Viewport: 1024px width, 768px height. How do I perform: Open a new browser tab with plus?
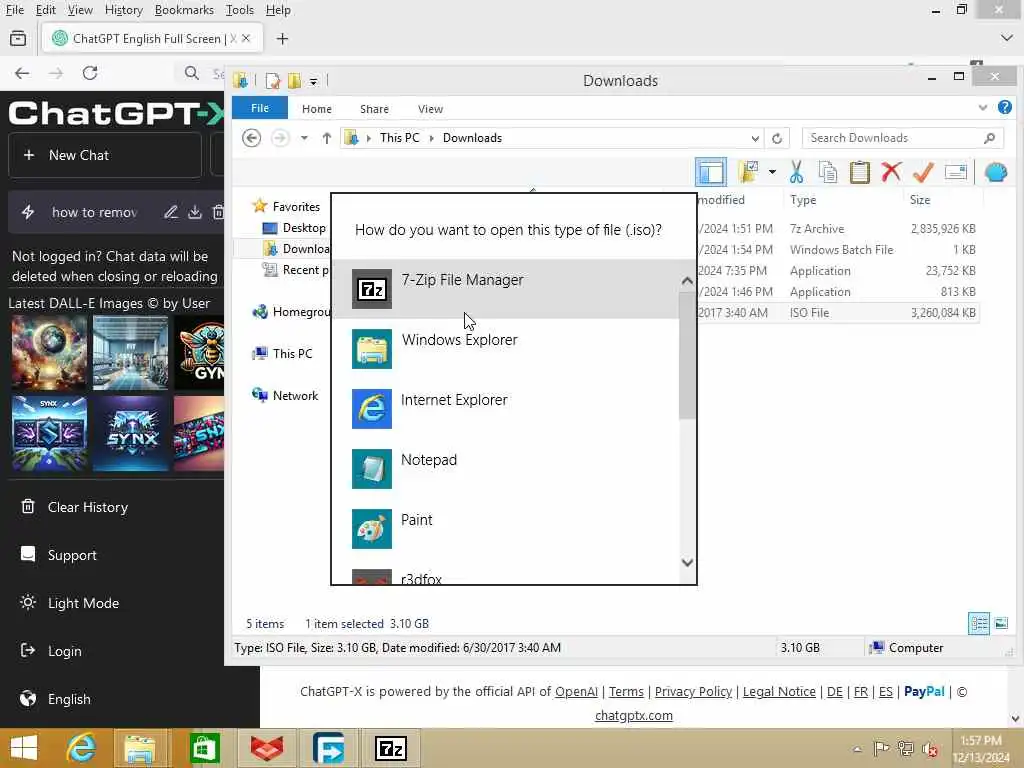coord(282,39)
